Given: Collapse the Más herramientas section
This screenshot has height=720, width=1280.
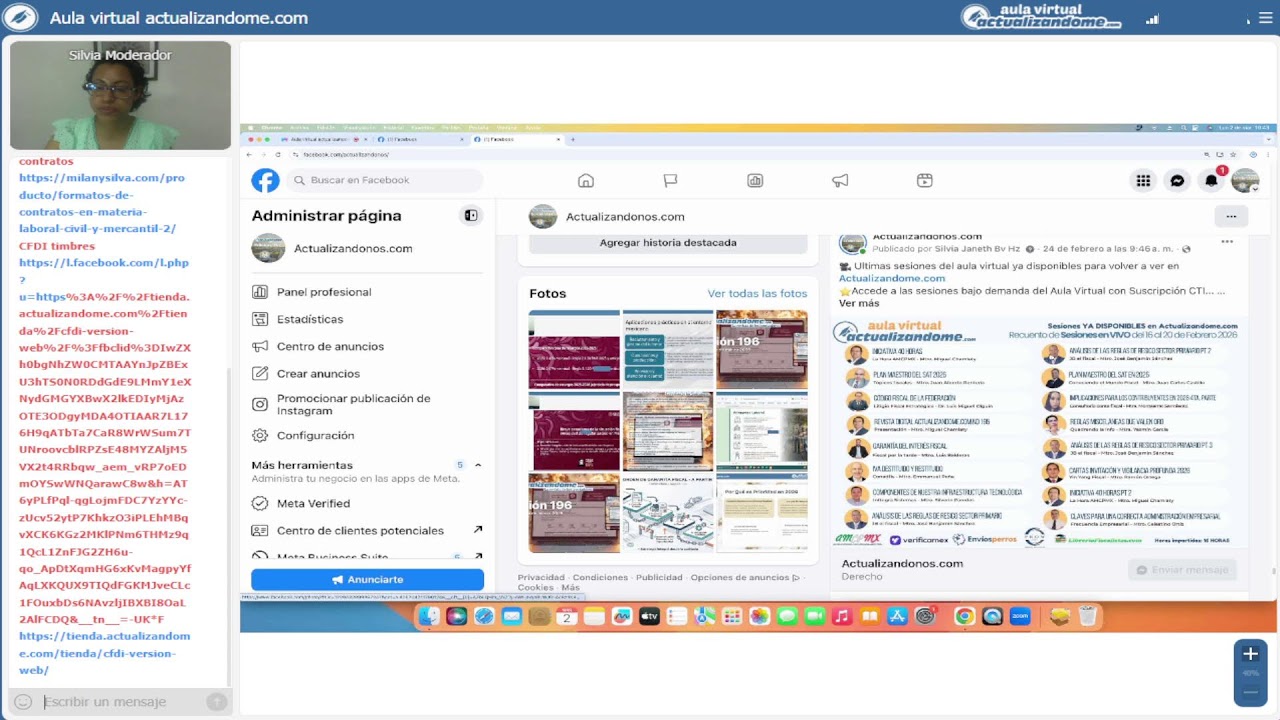Looking at the screenshot, I should click(478, 465).
